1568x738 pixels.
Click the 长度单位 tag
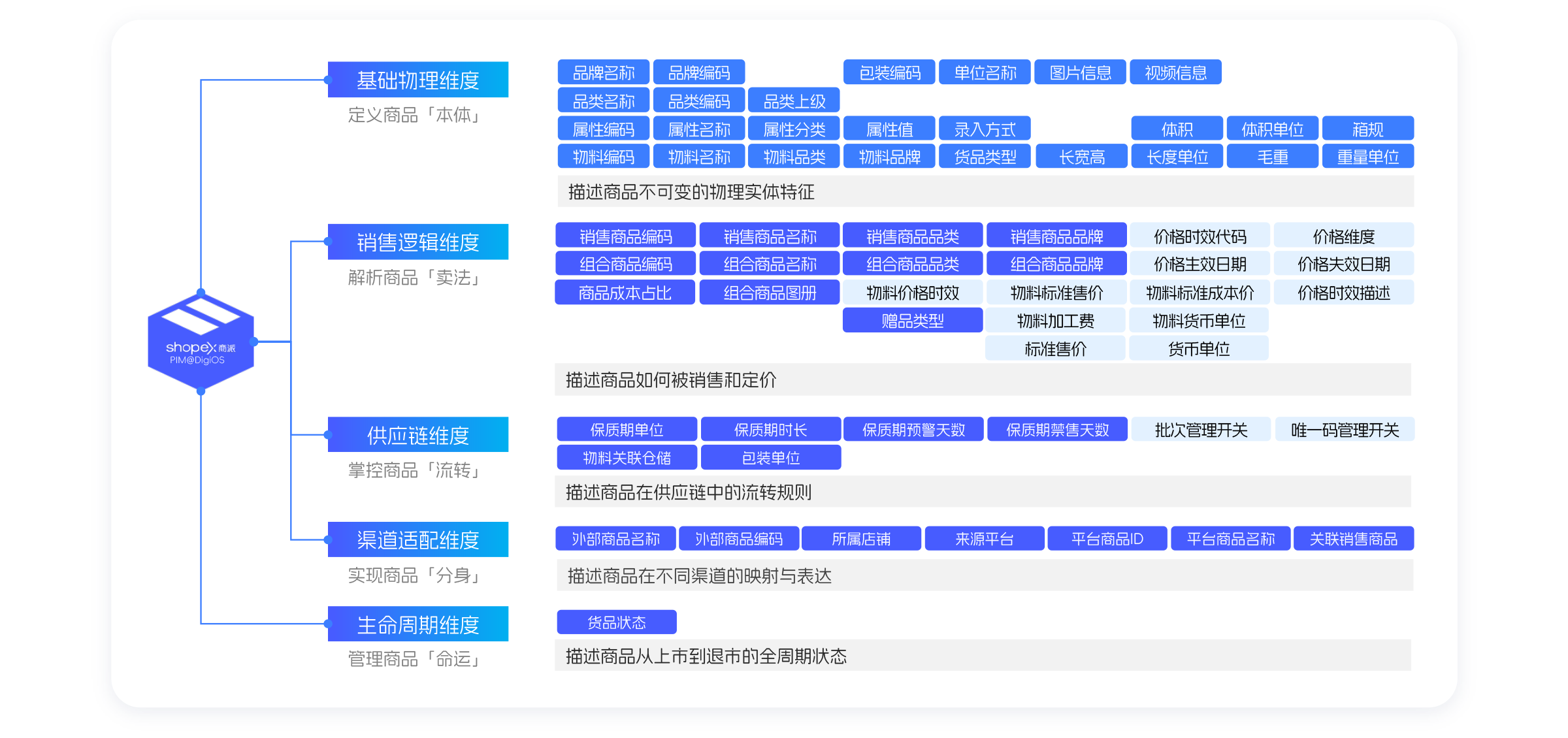(1177, 156)
